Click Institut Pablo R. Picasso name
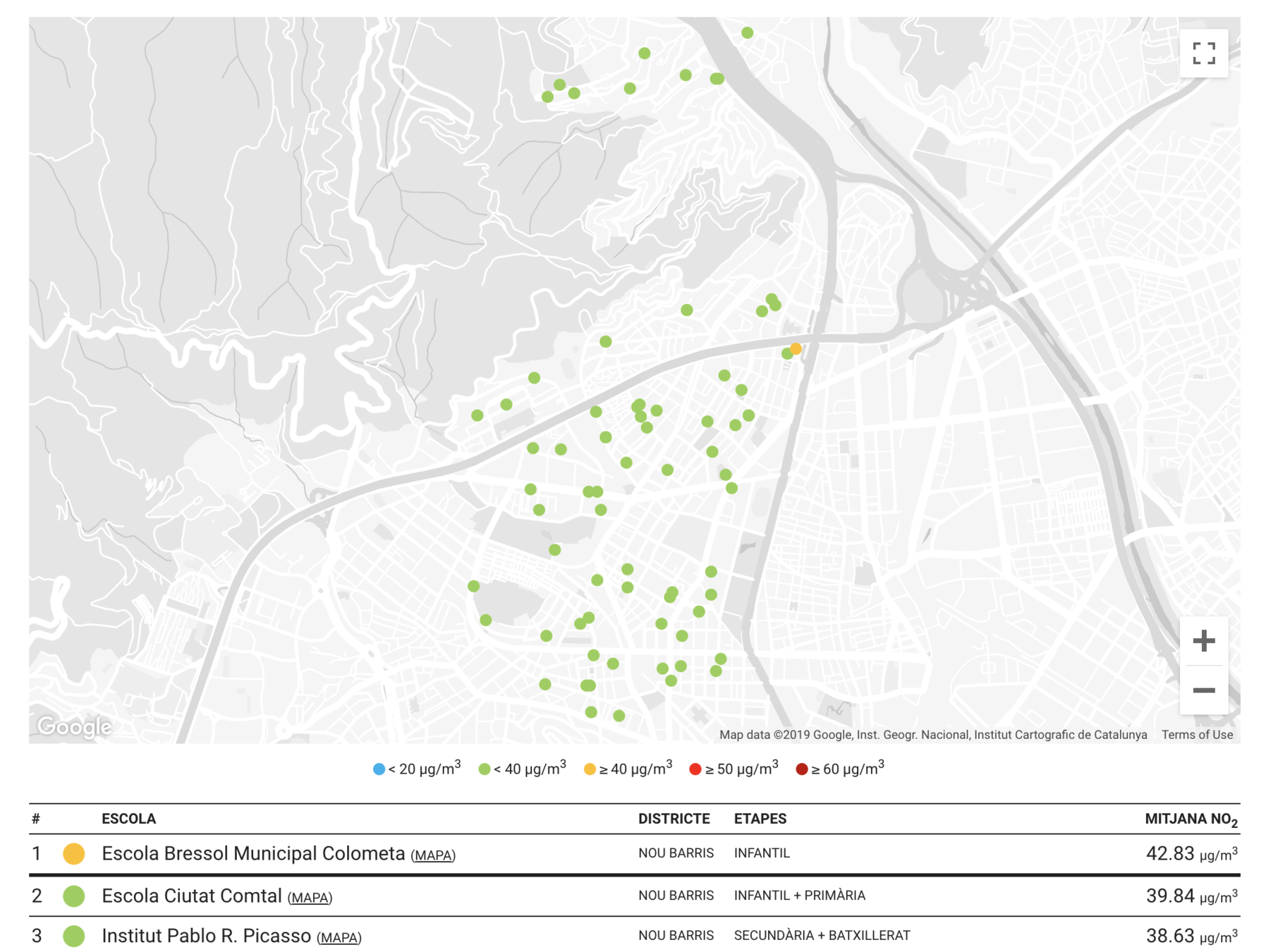Screen dimensions: 1266x952 (207, 936)
